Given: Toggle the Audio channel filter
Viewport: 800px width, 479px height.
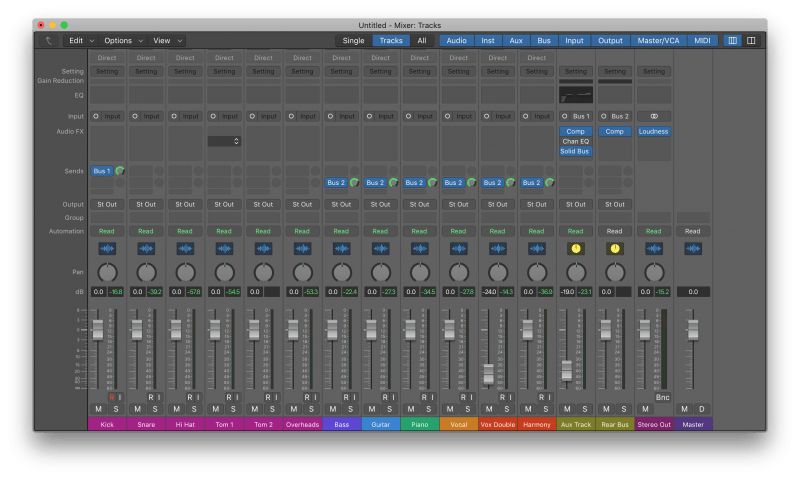Looking at the screenshot, I should (x=456, y=41).
